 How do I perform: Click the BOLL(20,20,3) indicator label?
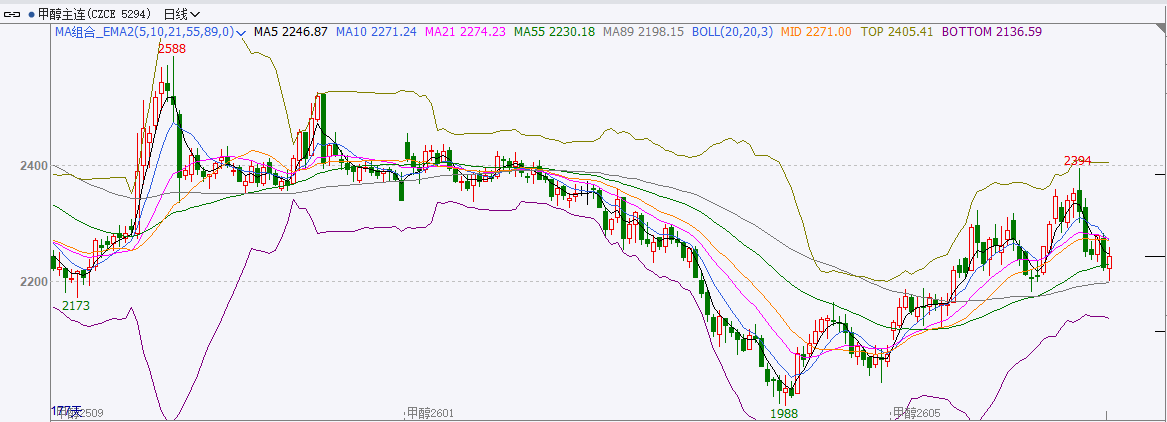734,32
